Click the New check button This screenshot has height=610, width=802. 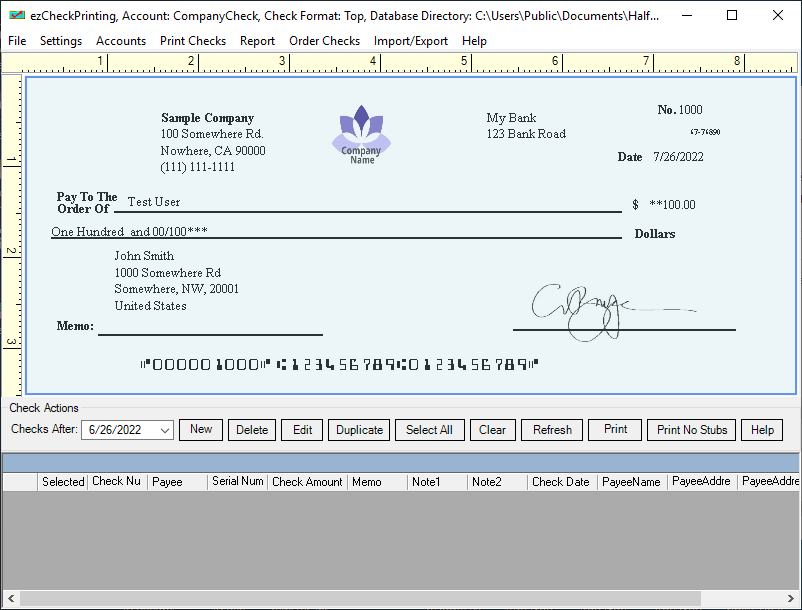coord(201,430)
